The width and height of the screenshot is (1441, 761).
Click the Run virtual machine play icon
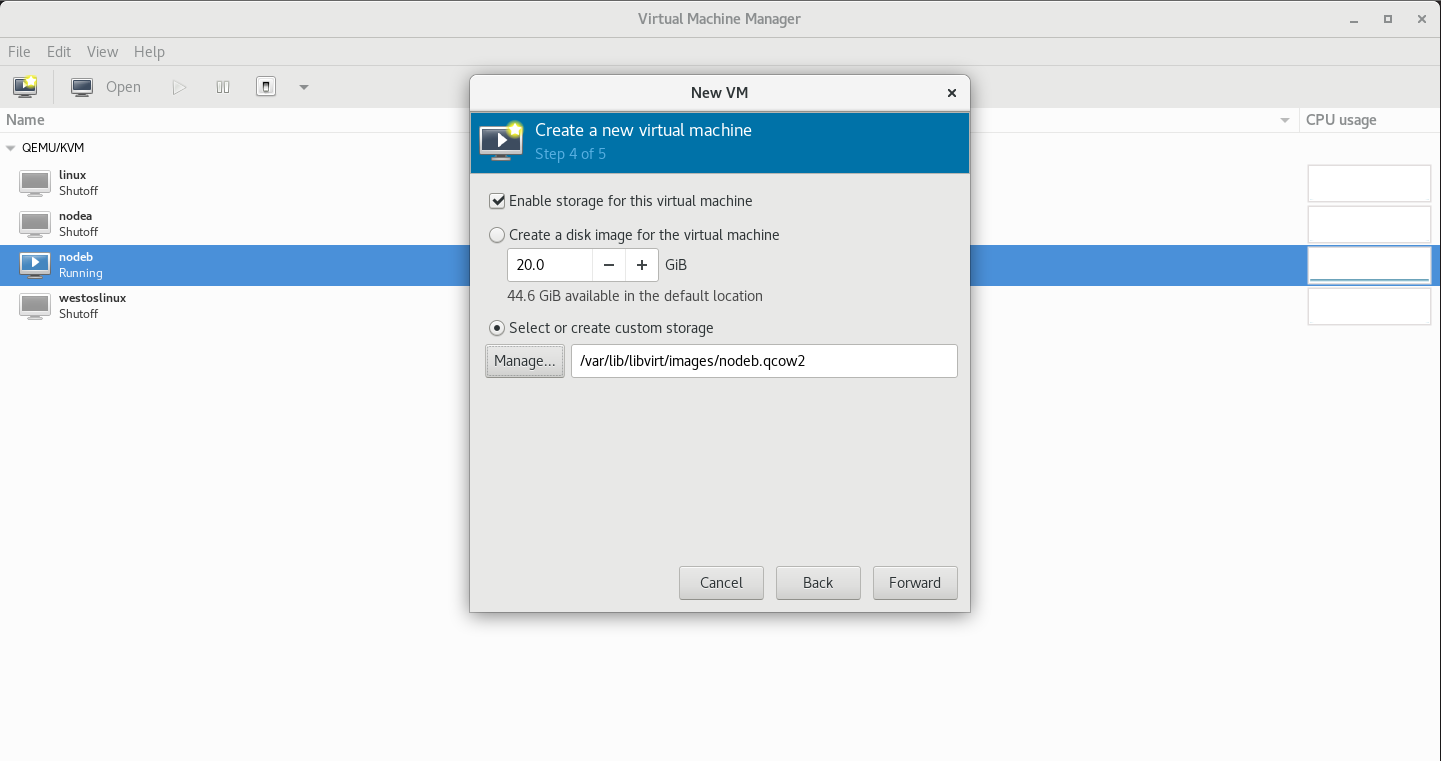[179, 87]
